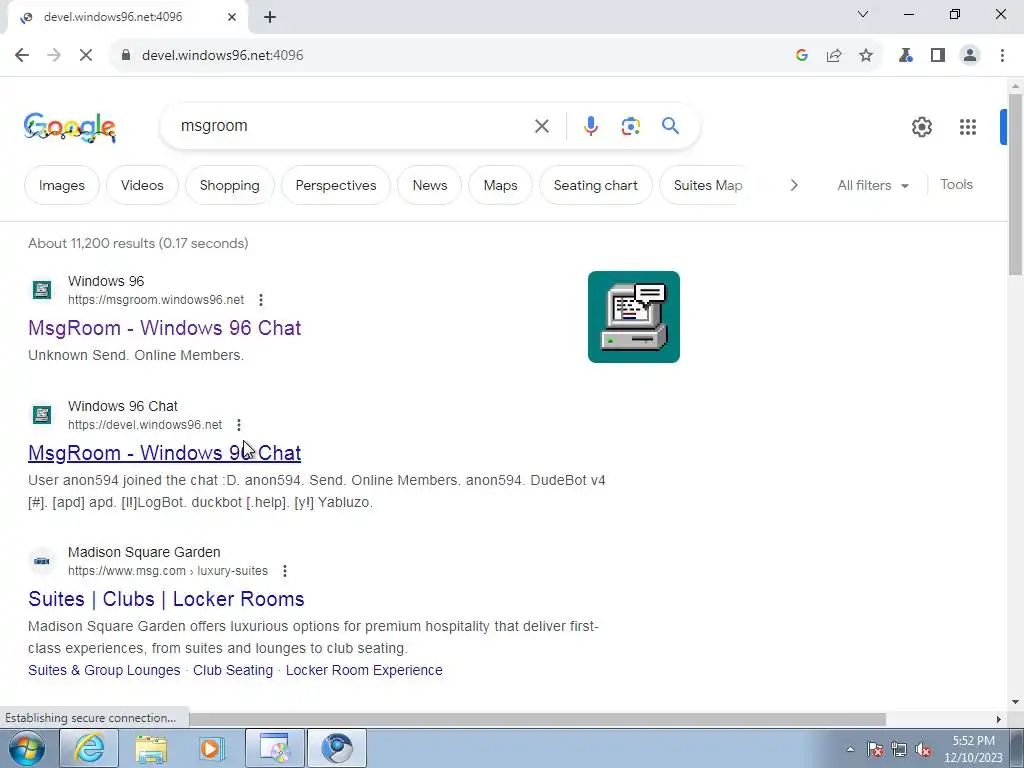Viewport: 1024px width, 768px height.
Task: Open the Google account icon in address bar
Action: [802, 56]
